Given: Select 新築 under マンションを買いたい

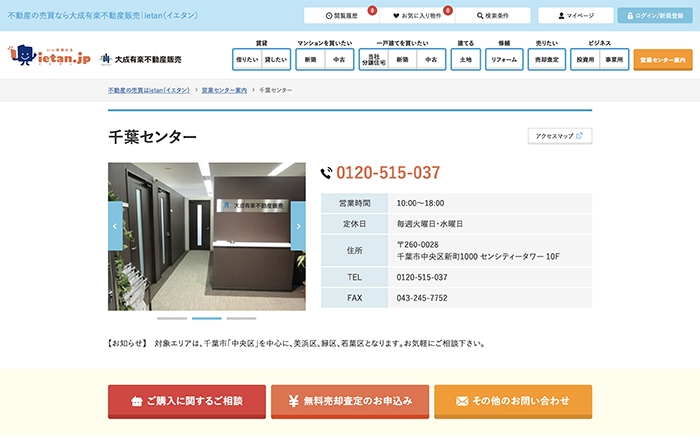Looking at the screenshot, I should (x=310, y=59).
